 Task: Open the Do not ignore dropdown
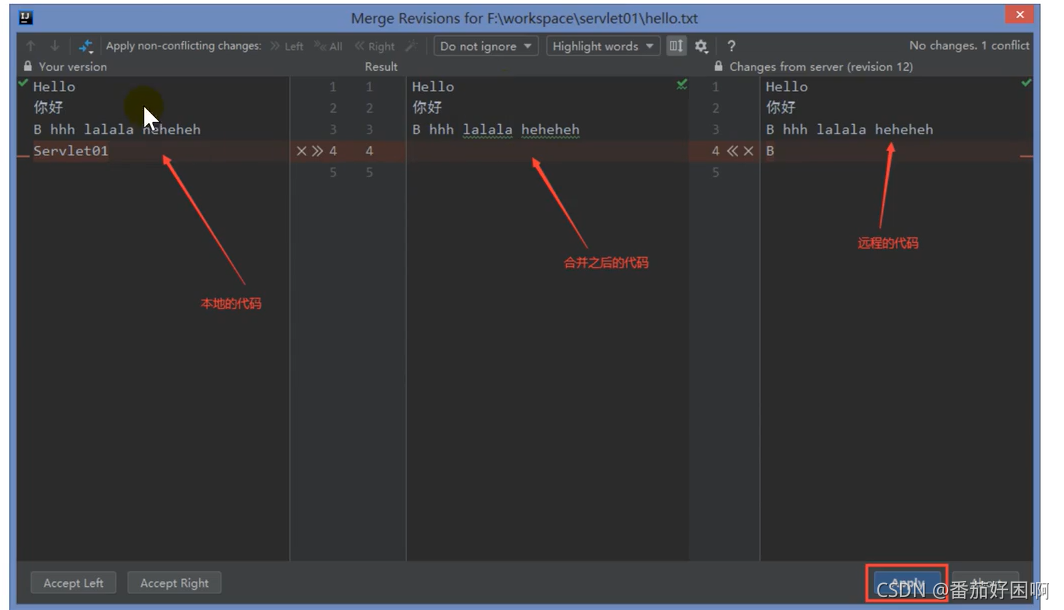486,46
